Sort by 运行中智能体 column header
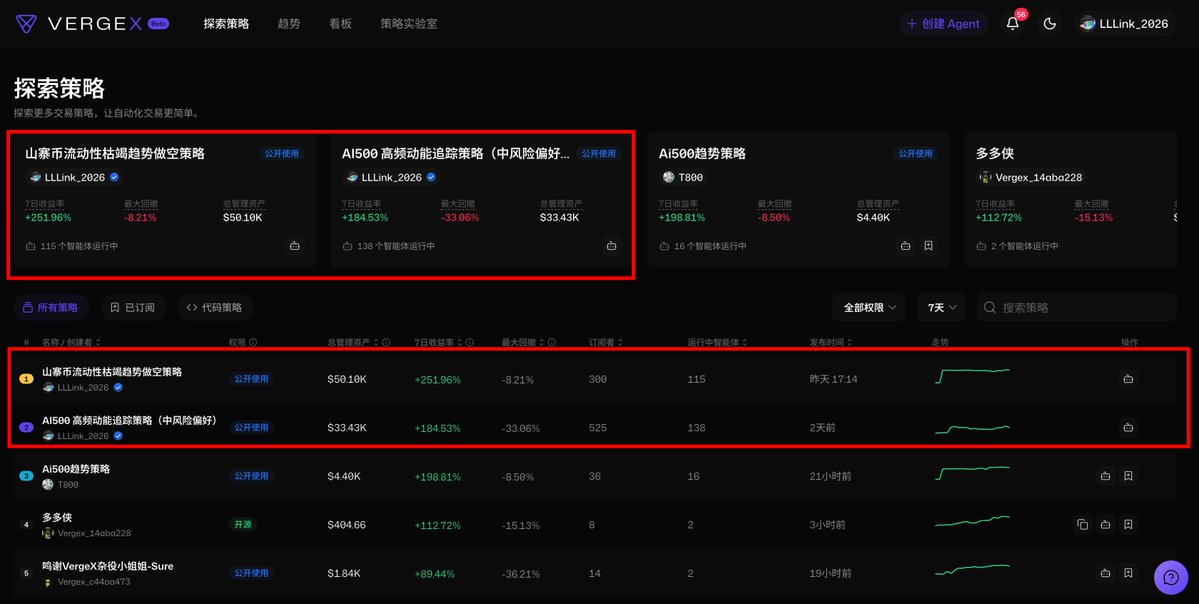This screenshot has height=604, width=1199. coord(717,343)
